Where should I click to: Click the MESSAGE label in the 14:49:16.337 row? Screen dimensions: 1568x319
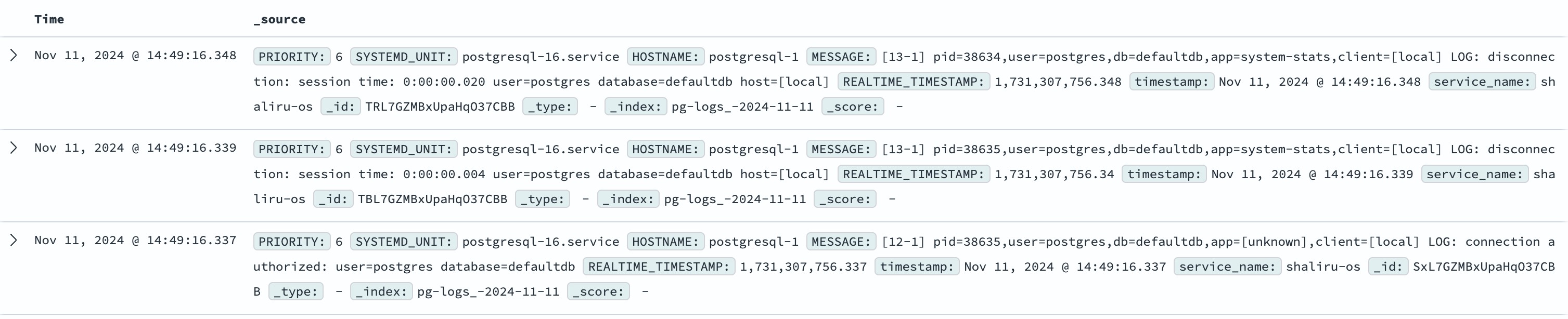click(x=841, y=241)
